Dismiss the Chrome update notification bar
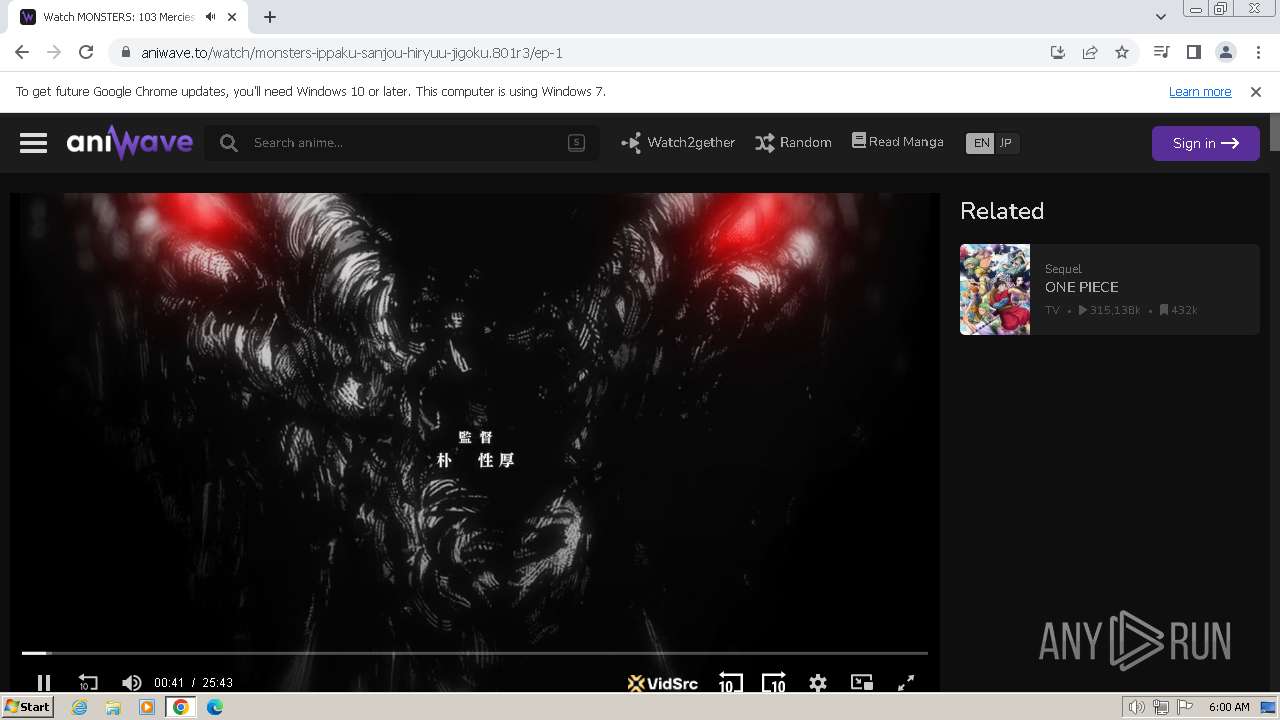 [1256, 91]
